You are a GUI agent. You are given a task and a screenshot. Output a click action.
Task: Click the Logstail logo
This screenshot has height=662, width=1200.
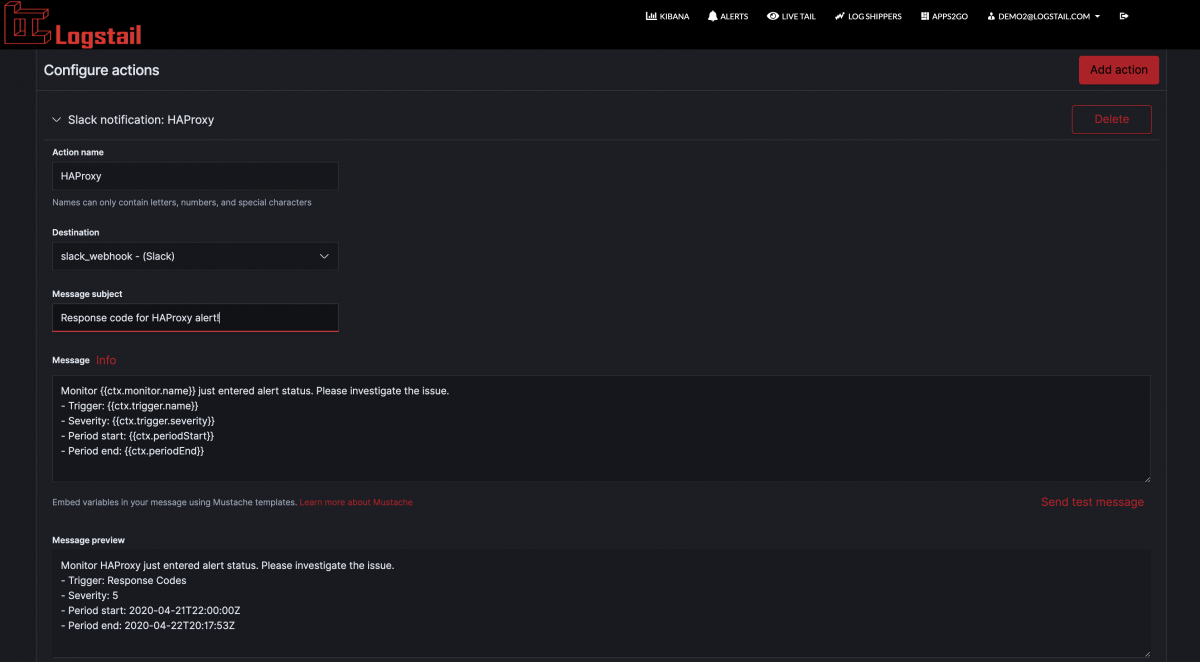[x=72, y=25]
